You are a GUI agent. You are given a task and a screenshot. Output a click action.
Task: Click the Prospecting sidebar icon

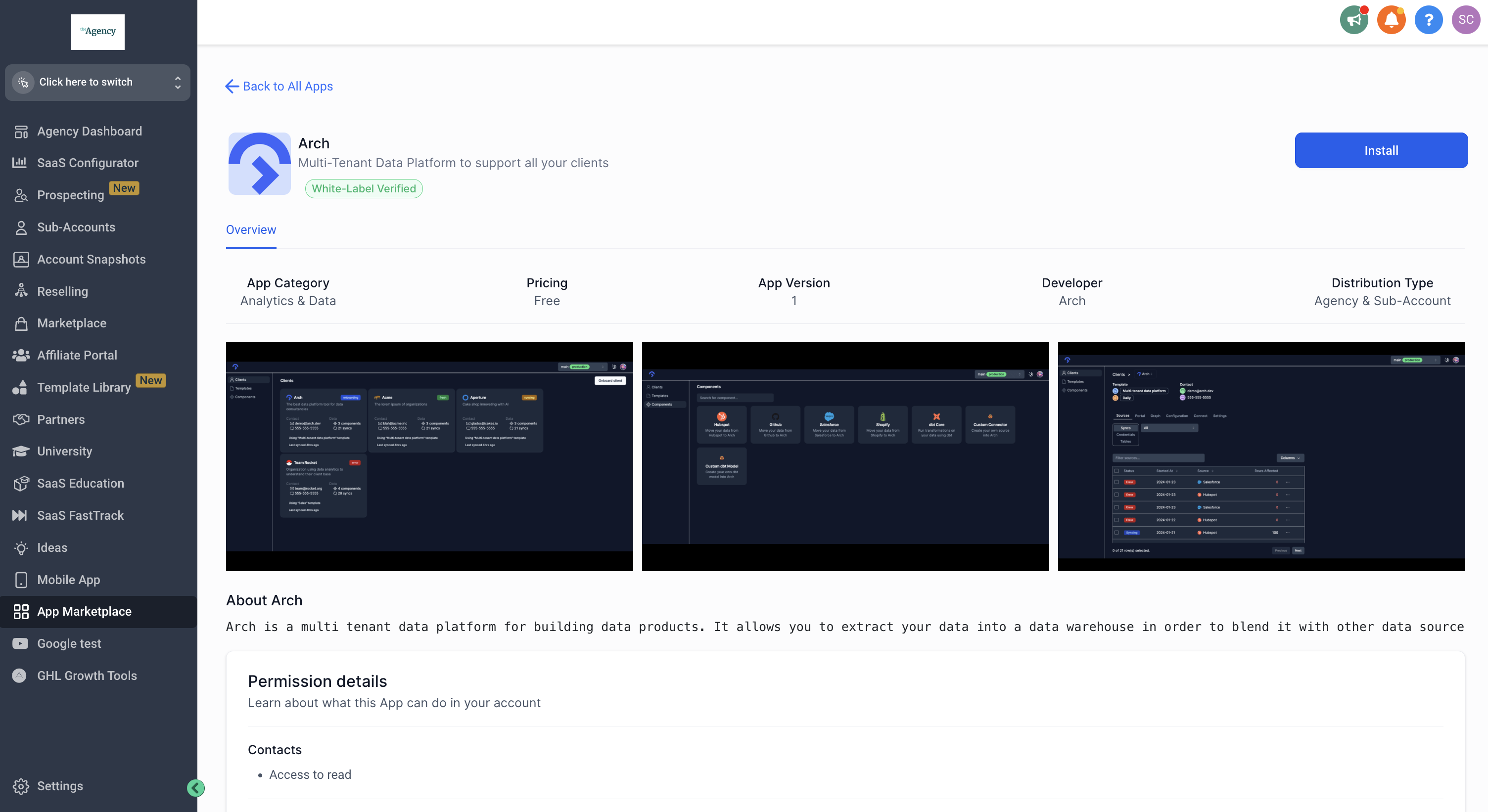(x=21, y=195)
